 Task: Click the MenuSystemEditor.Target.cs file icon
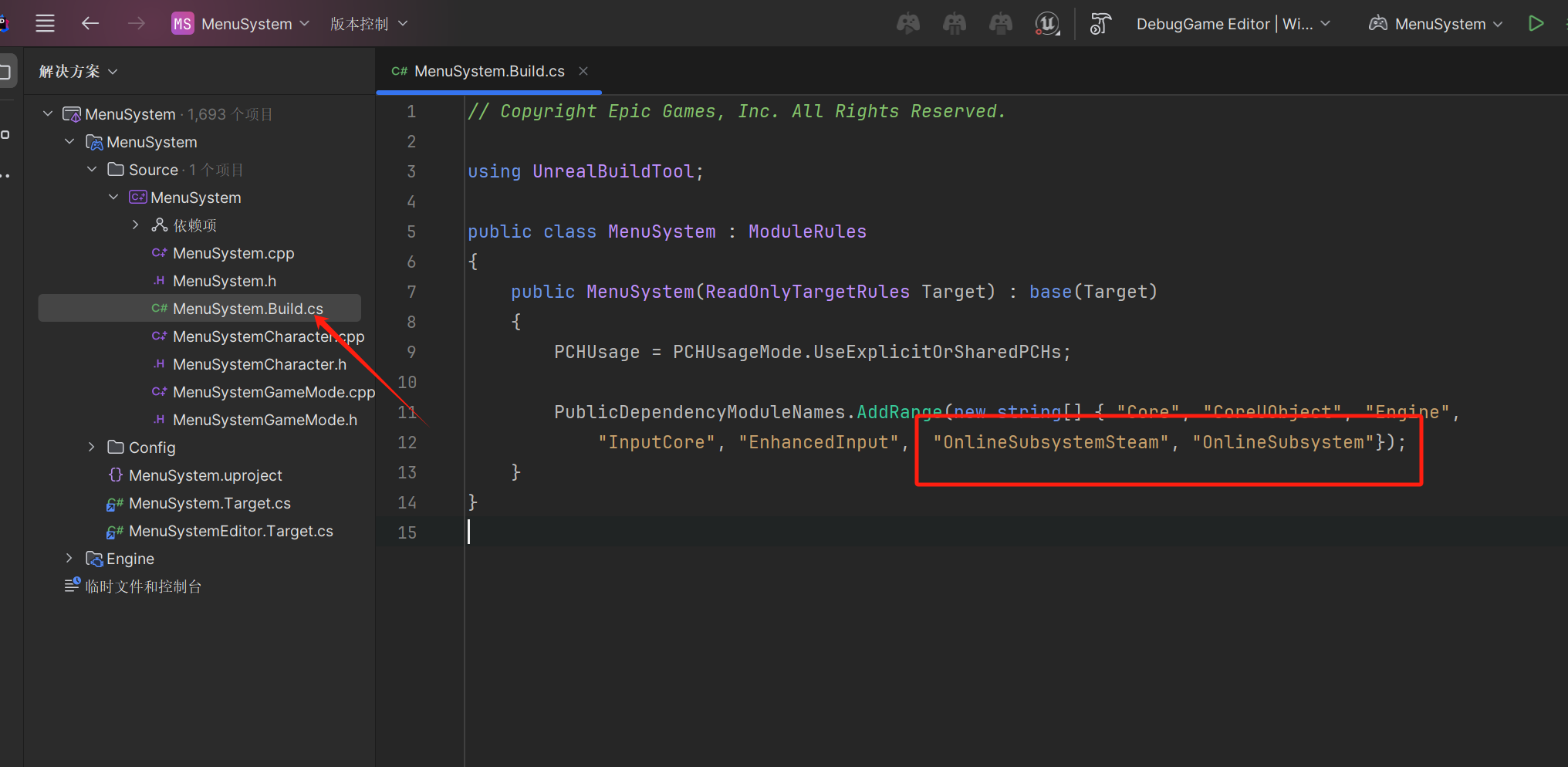click(115, 532)
